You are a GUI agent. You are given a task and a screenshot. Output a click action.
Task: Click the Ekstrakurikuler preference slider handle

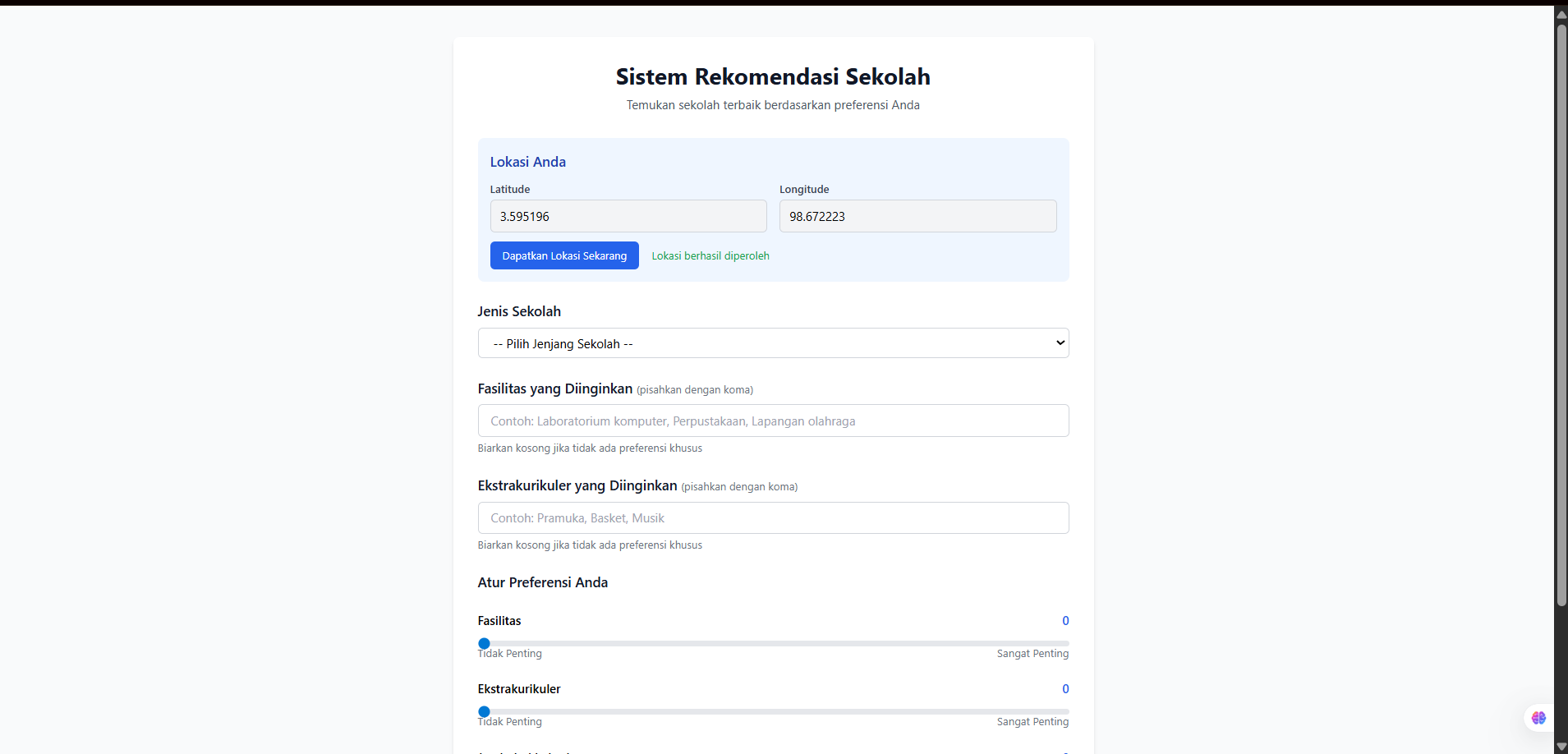(x=484, y=711)
